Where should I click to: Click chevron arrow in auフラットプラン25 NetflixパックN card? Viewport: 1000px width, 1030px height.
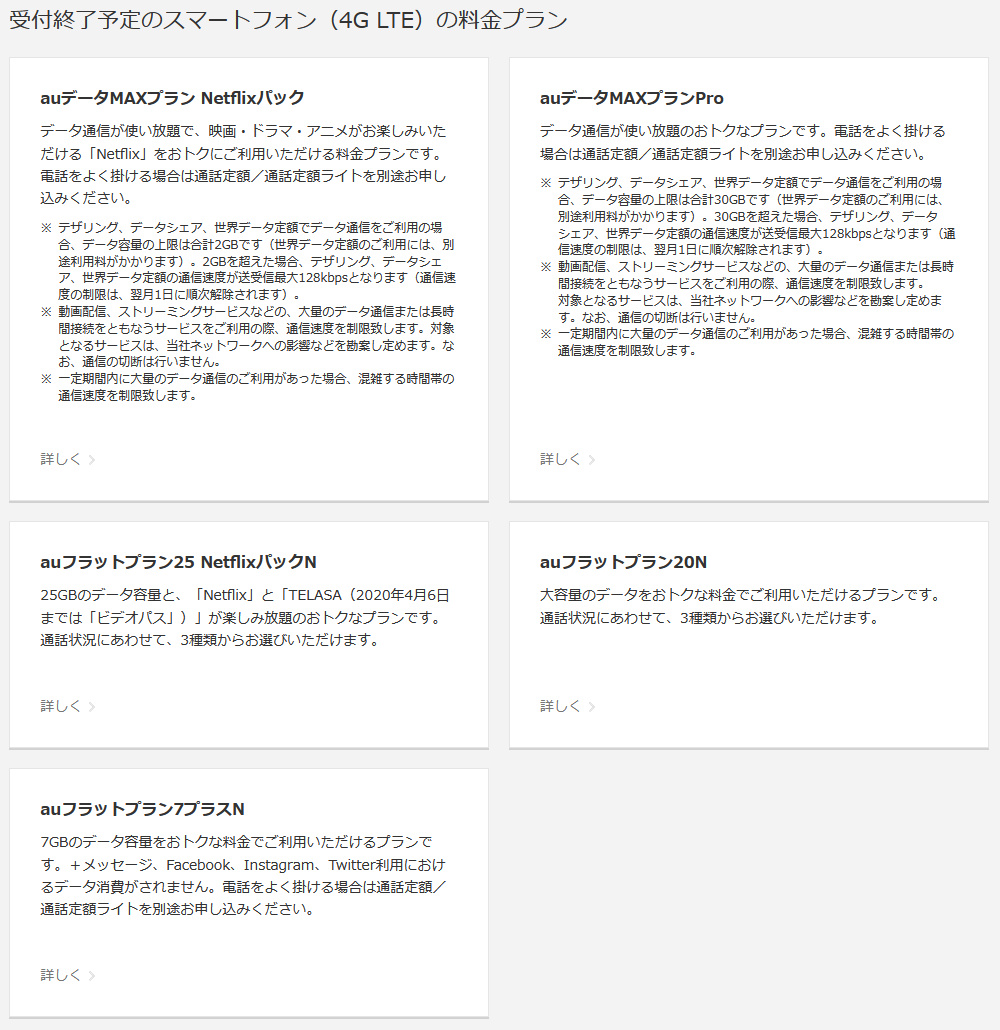92,707
